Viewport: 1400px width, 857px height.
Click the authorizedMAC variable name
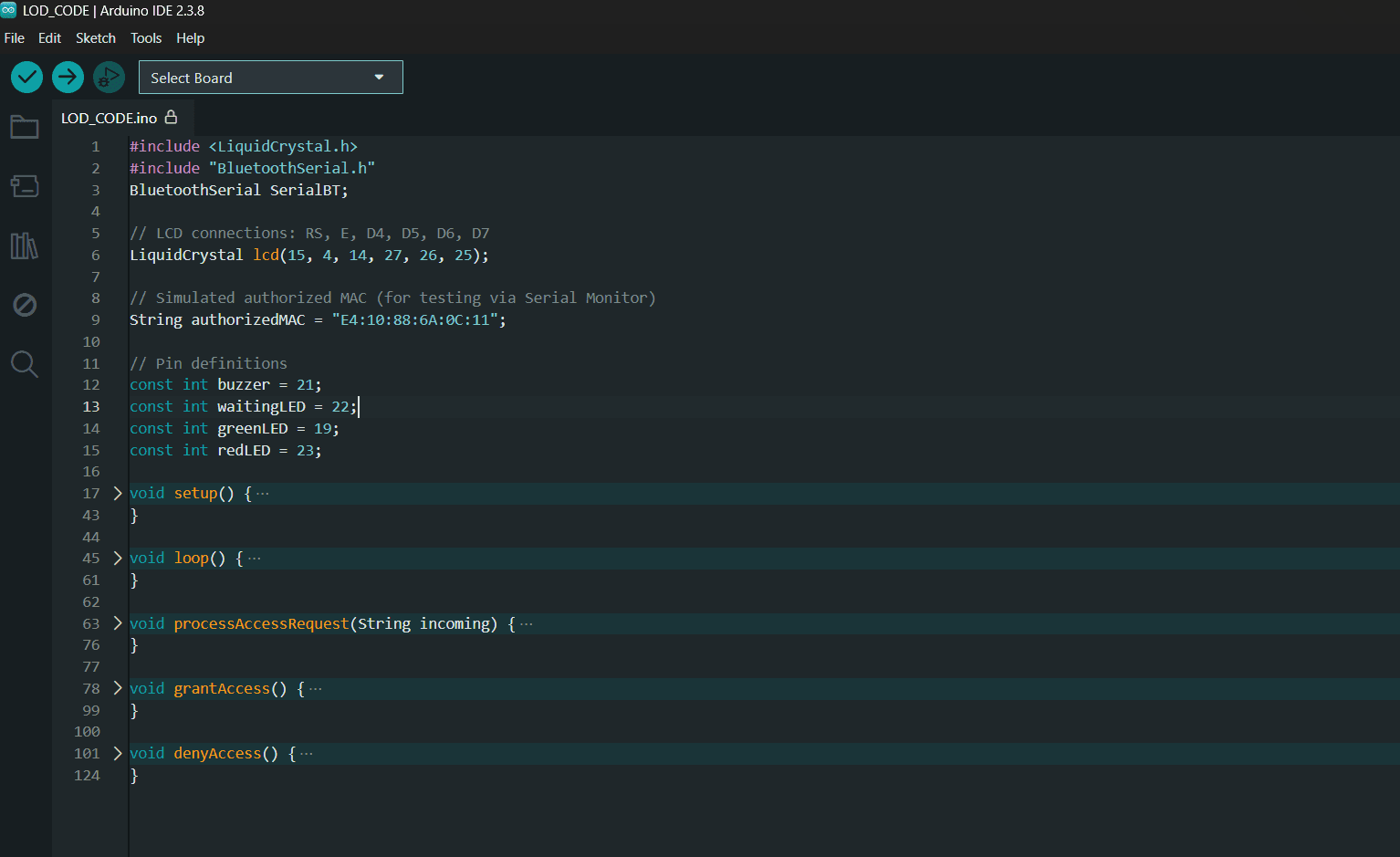[248, 319]
